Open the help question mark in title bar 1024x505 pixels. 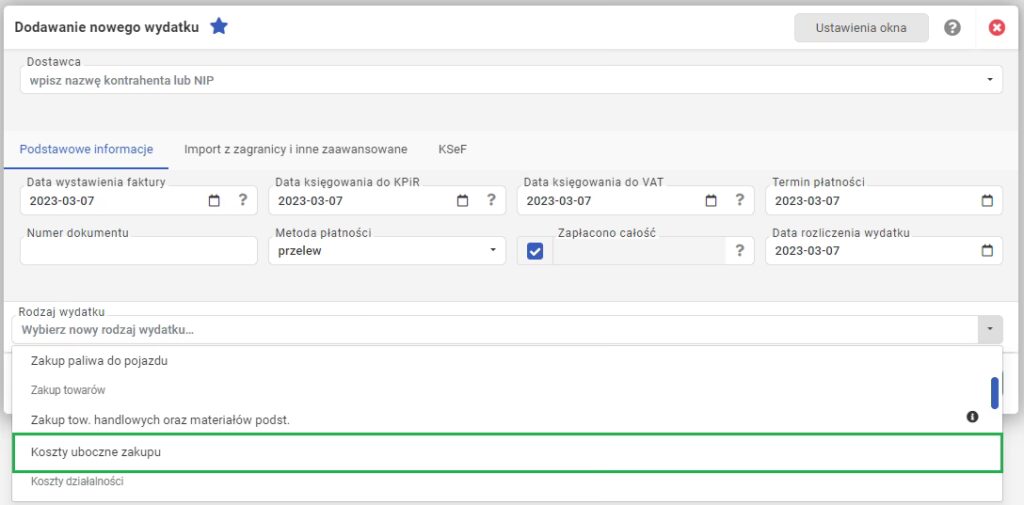coord(952,28)
